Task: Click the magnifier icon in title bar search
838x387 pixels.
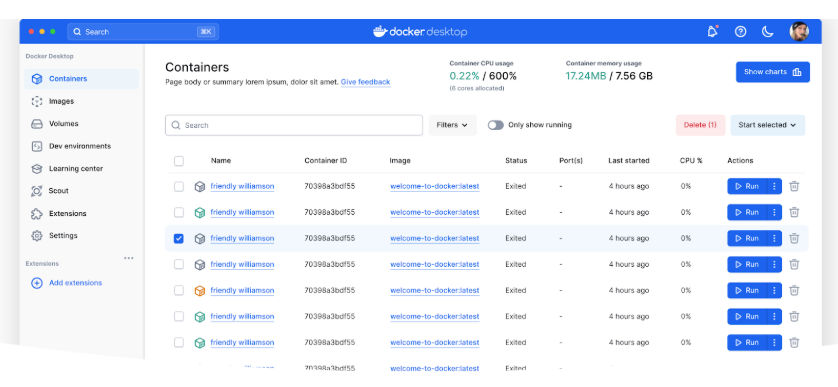Action: click(x=77, y=32)
